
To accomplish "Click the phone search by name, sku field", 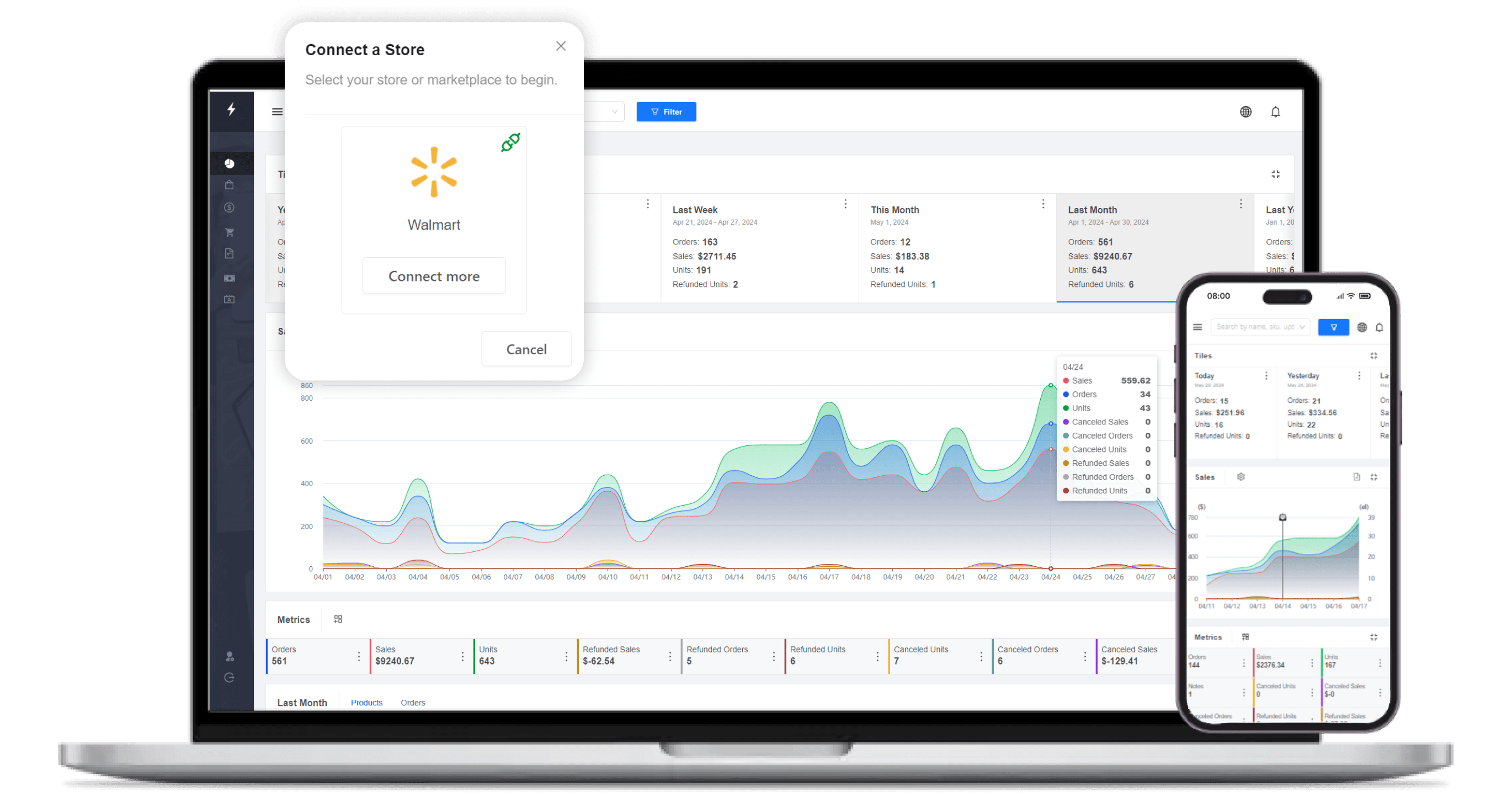I will click(1260, 327).
